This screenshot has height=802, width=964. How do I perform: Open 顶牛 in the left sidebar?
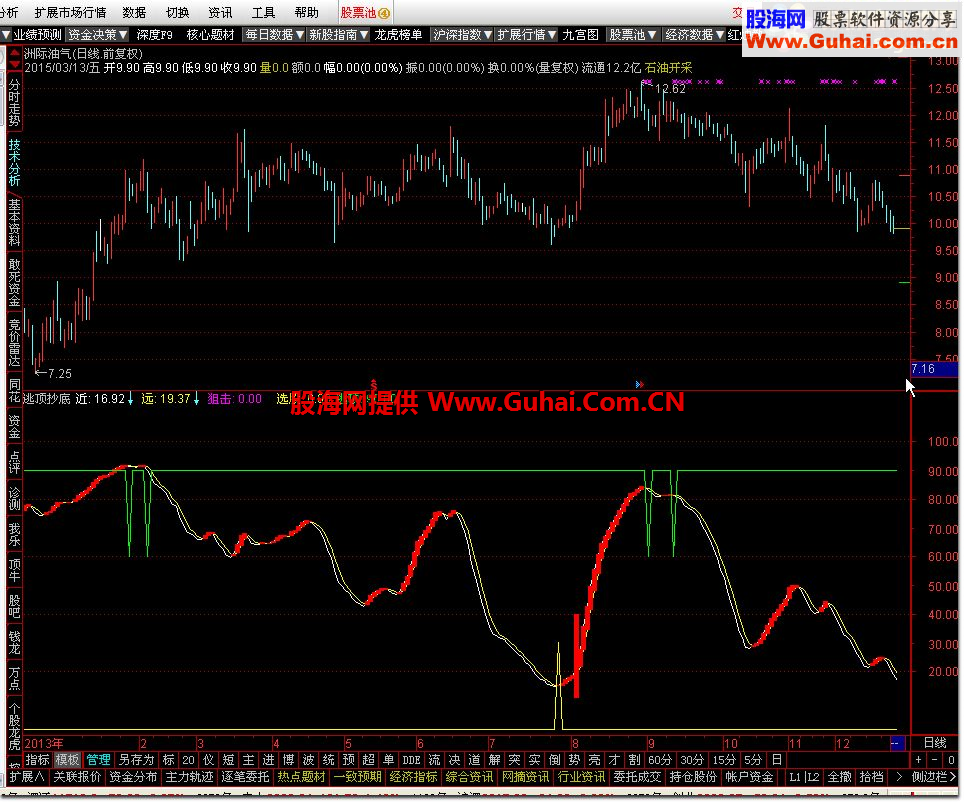[x=14, y=570]
